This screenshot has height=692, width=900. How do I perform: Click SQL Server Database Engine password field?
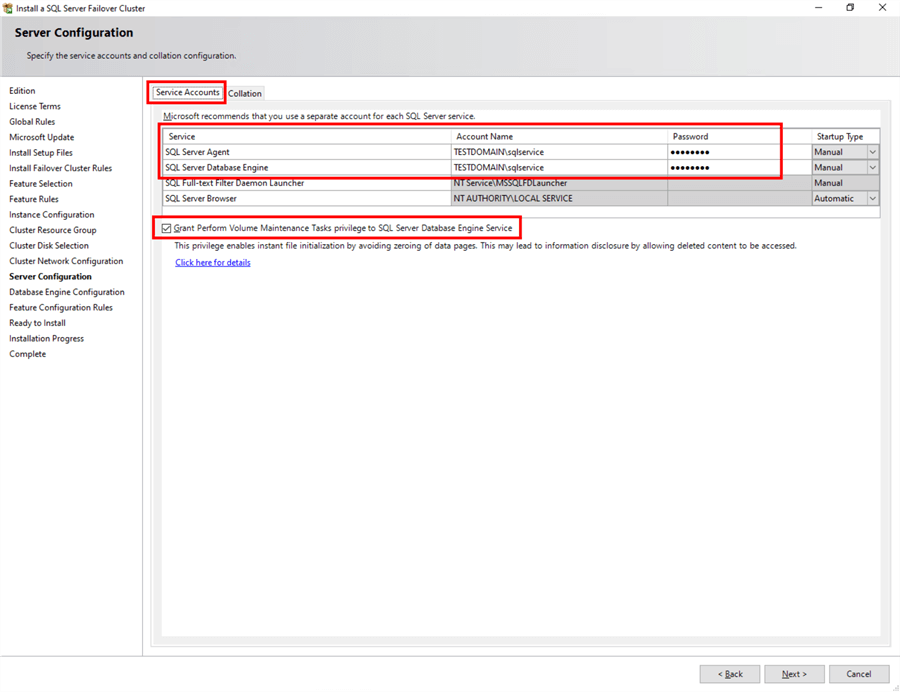739,168
